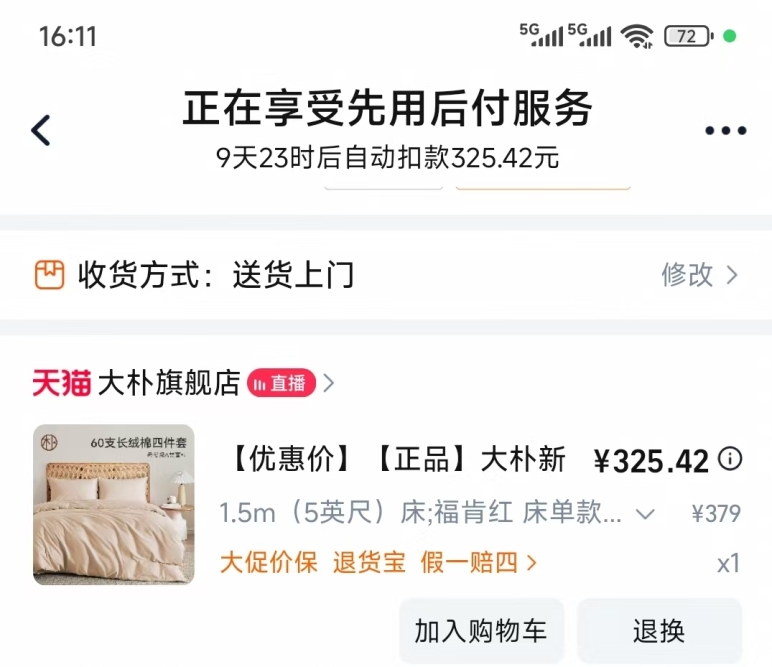Tap the 退货宝 service label

[x=369, y=562]
